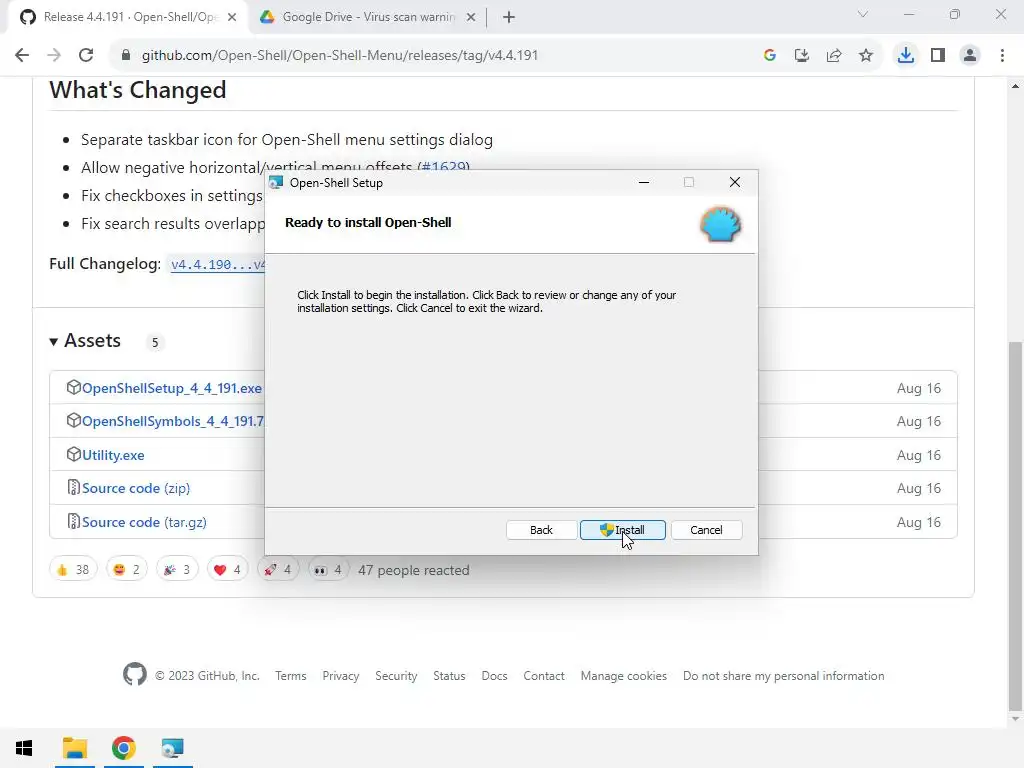
Task: Open Chrome profile menu
Action: pyautogui.click(x=970, y=56)
